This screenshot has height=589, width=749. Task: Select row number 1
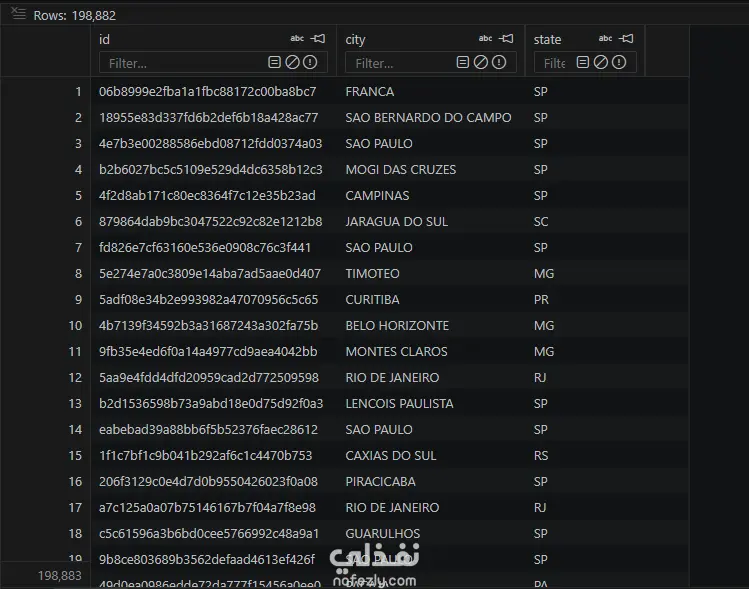tap(78, 91)
